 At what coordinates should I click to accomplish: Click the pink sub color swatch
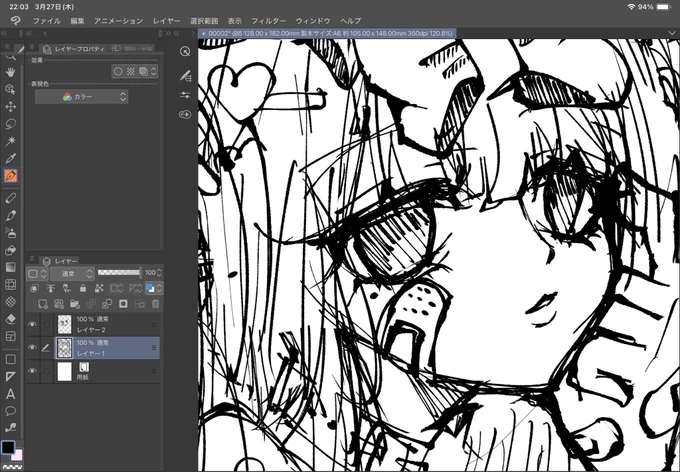(18, 456)
